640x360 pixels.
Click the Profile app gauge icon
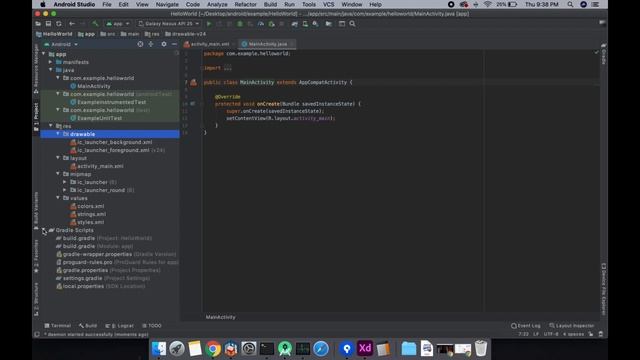(261, 24)
